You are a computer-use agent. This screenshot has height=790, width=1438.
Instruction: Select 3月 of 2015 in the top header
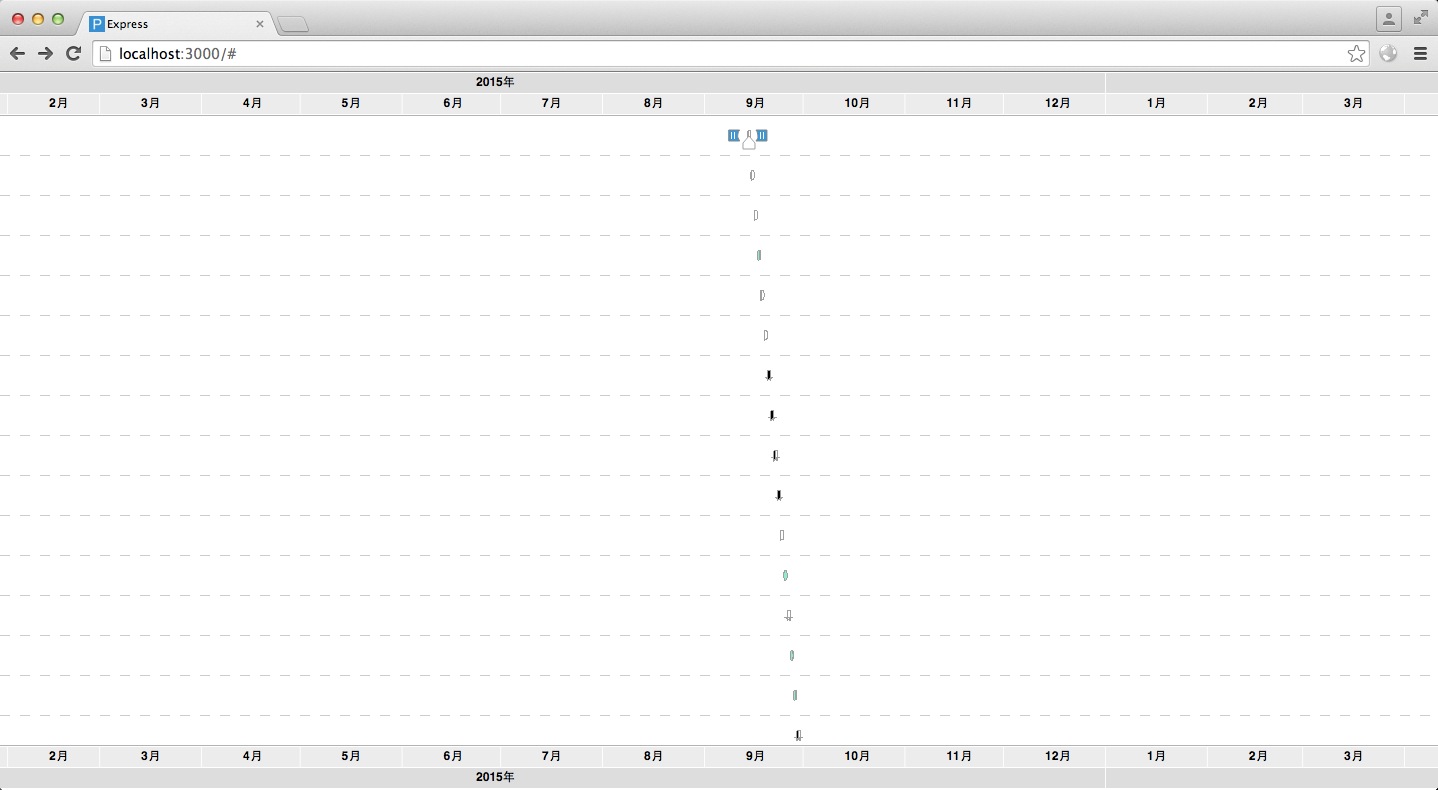(150, 103)
